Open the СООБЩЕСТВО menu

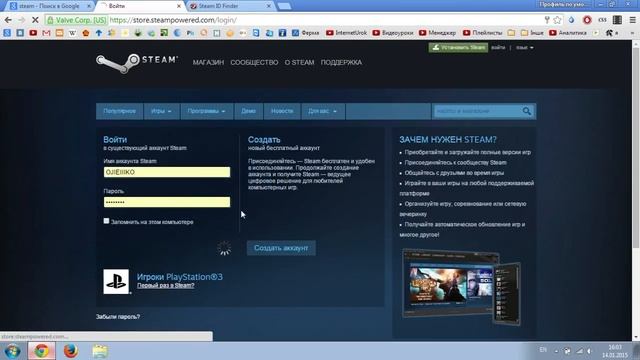254,62
